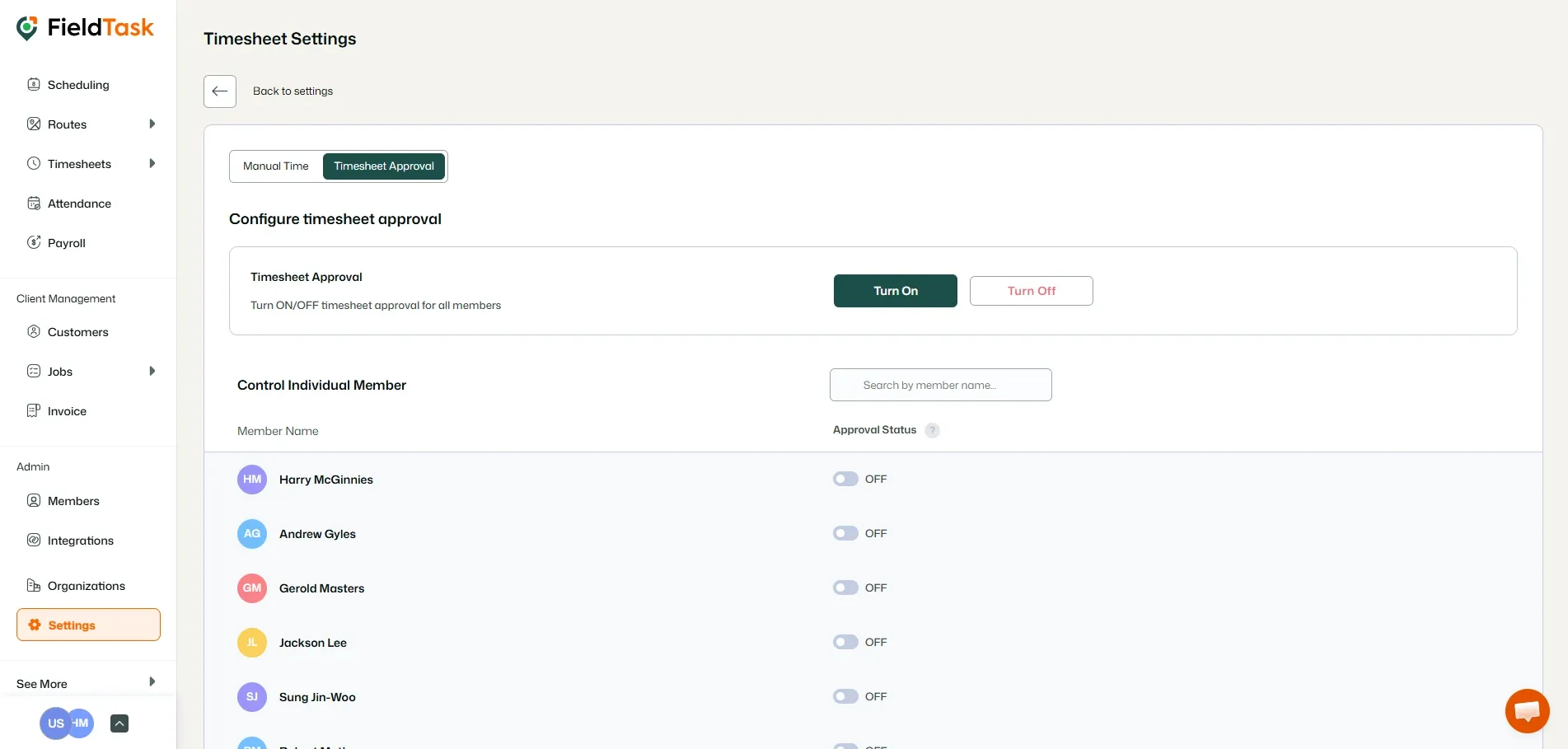Image resolution: width=1568 pixels, height=749 pixels.
Task: Click the Invoice icon
Action: (34, 411)
